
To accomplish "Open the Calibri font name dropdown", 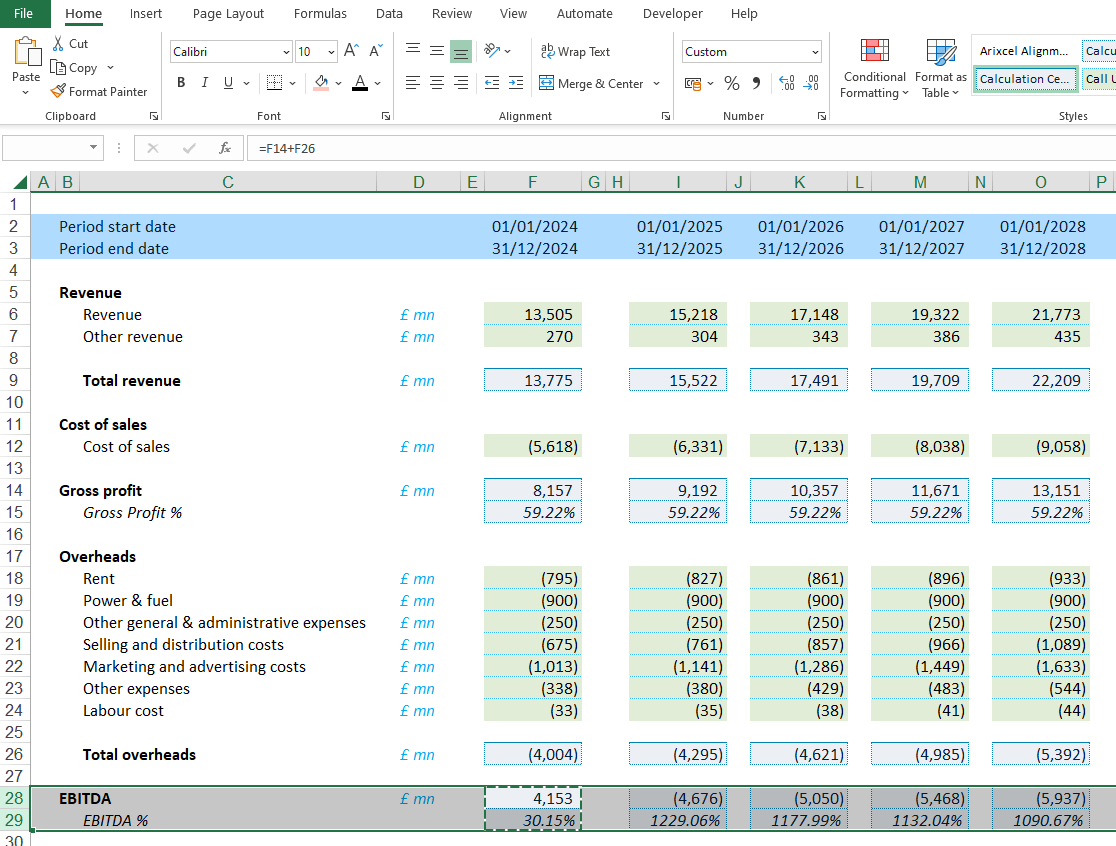I will (287, 52).
